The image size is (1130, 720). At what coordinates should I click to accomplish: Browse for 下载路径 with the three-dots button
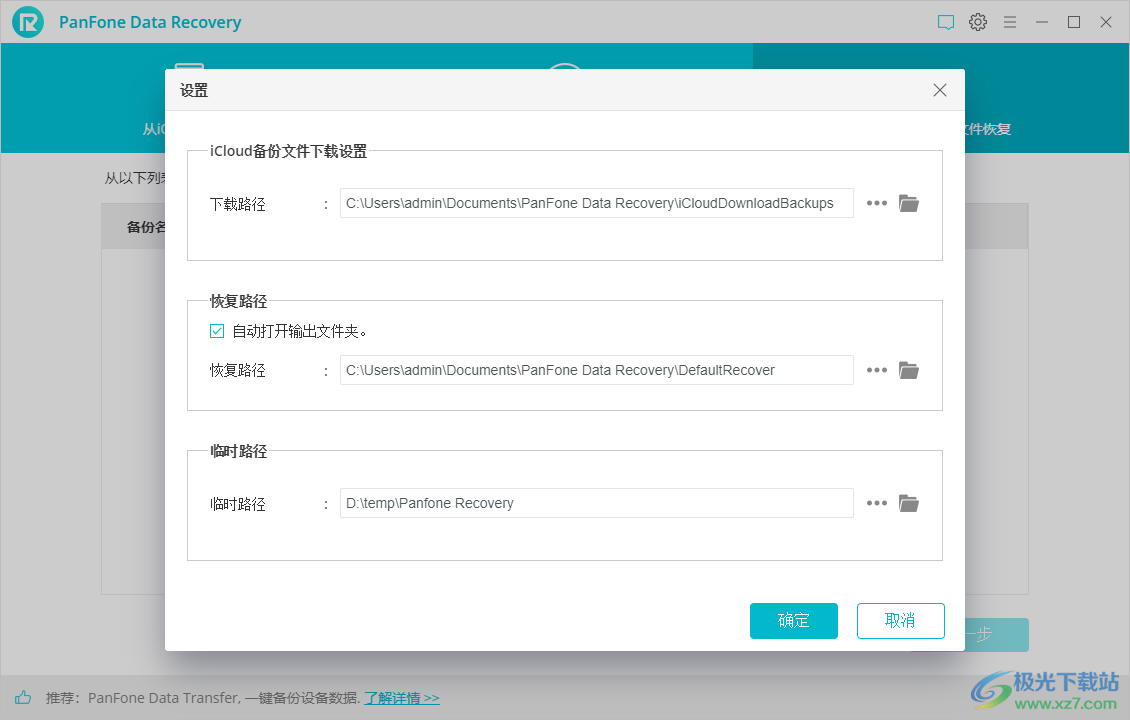(x=876, y=203)
